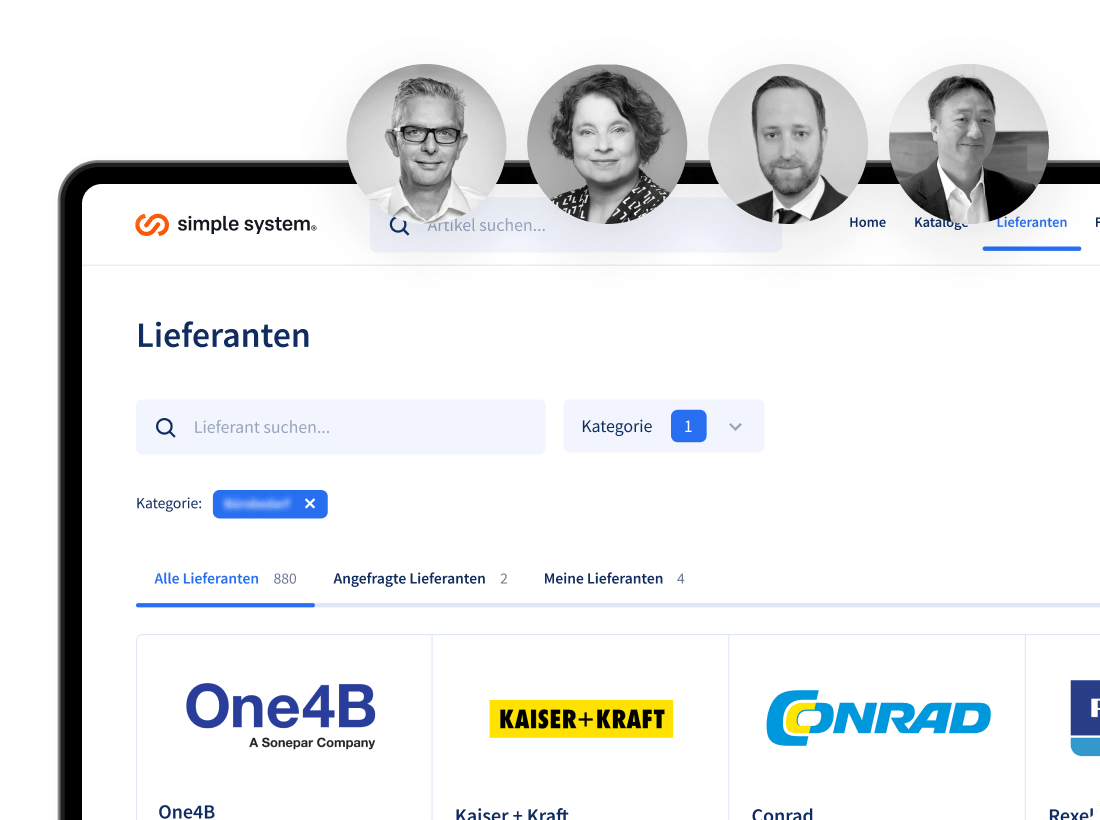Go to Home in top navigation
The width and height of the screenshot is (1100, 820).
867,222
